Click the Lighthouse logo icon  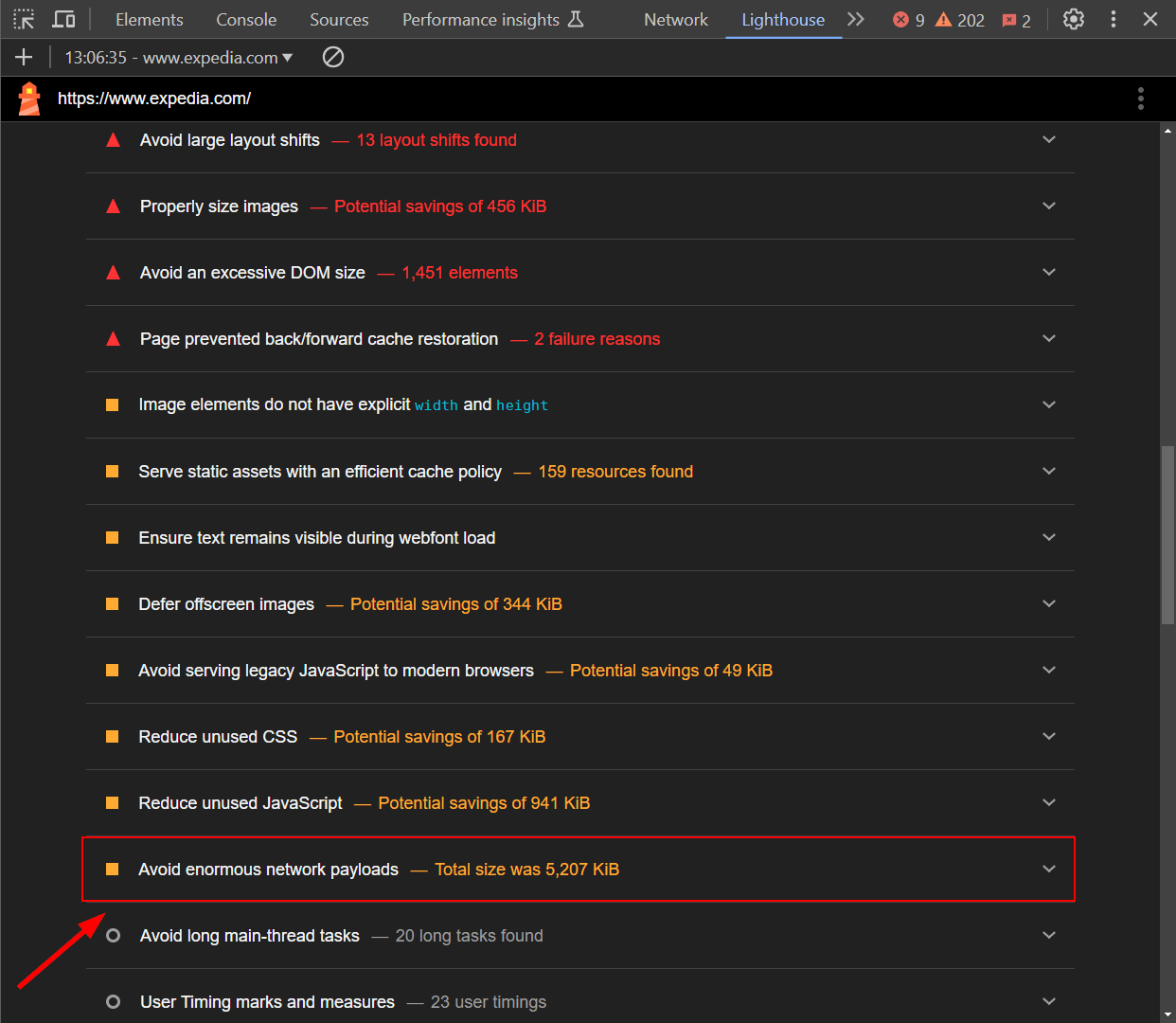tap(29, 99)
